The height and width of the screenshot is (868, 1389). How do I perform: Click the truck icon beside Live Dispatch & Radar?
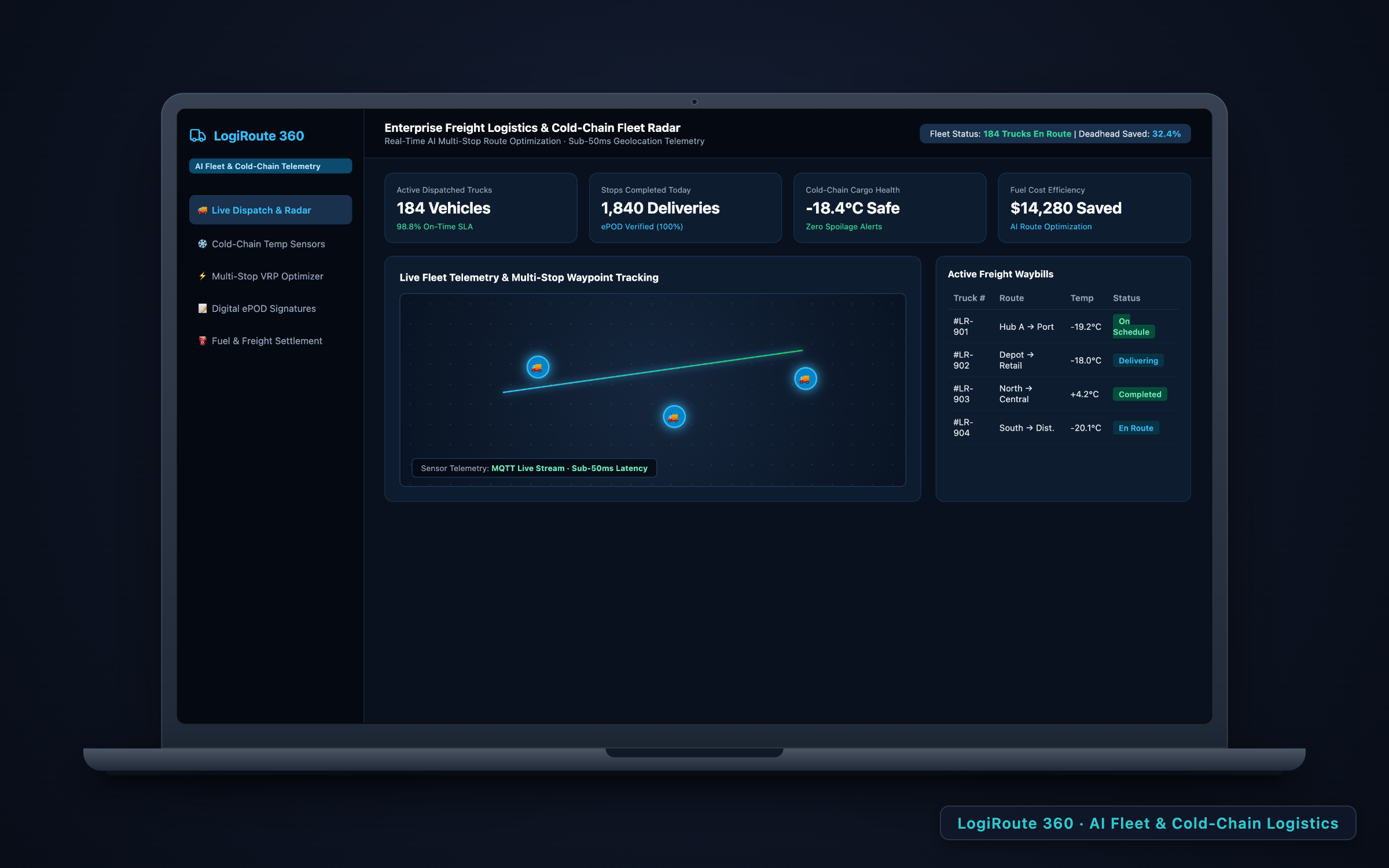(203, 210)
